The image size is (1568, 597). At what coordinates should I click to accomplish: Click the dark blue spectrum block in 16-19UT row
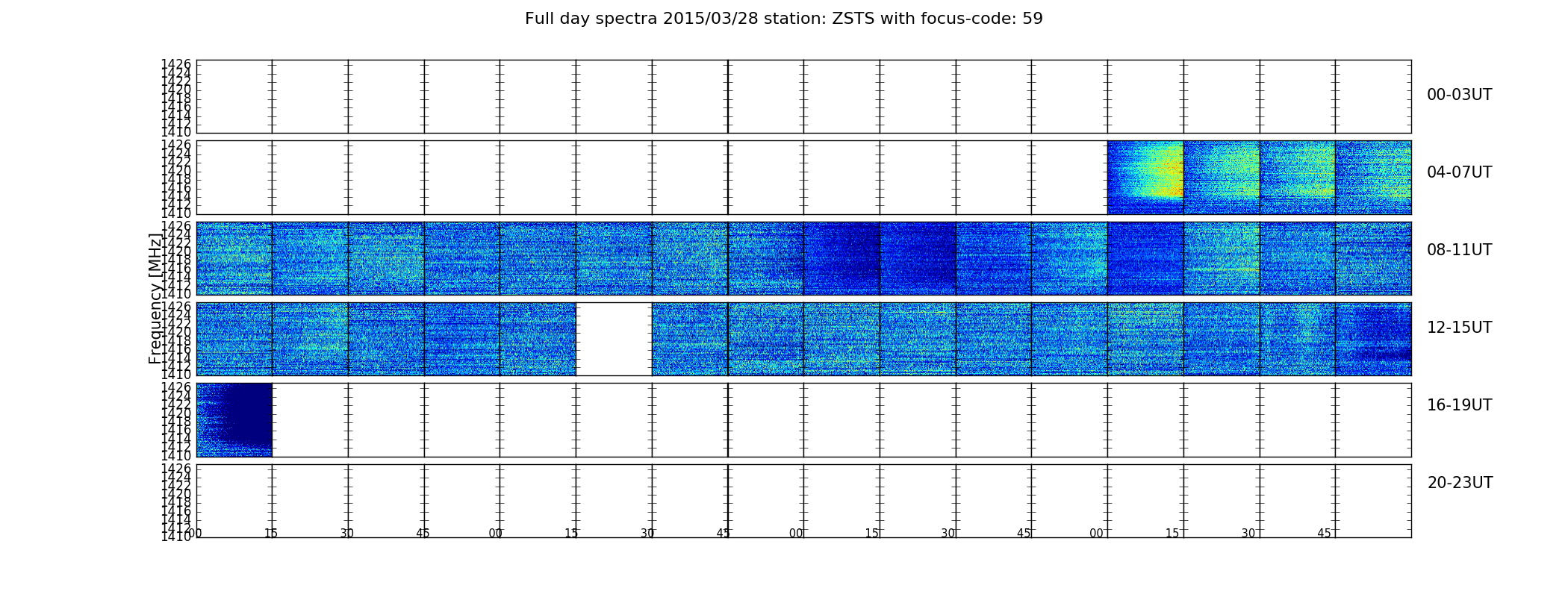[234, 420]
